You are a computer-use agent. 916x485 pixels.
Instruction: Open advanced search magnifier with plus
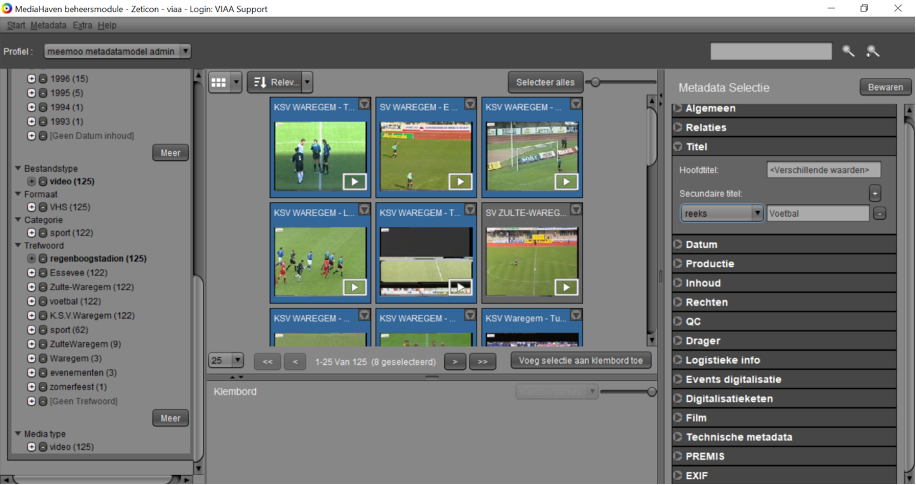point(873,51)
